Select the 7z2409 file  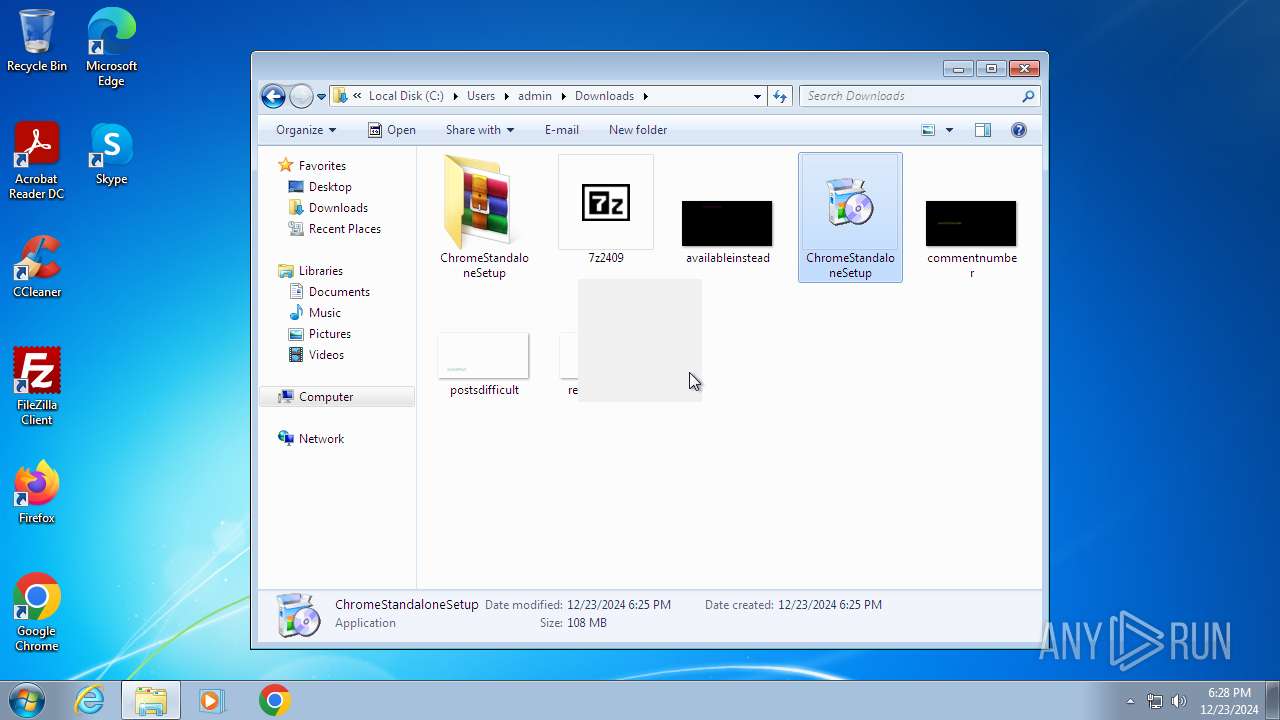point(606,211)
